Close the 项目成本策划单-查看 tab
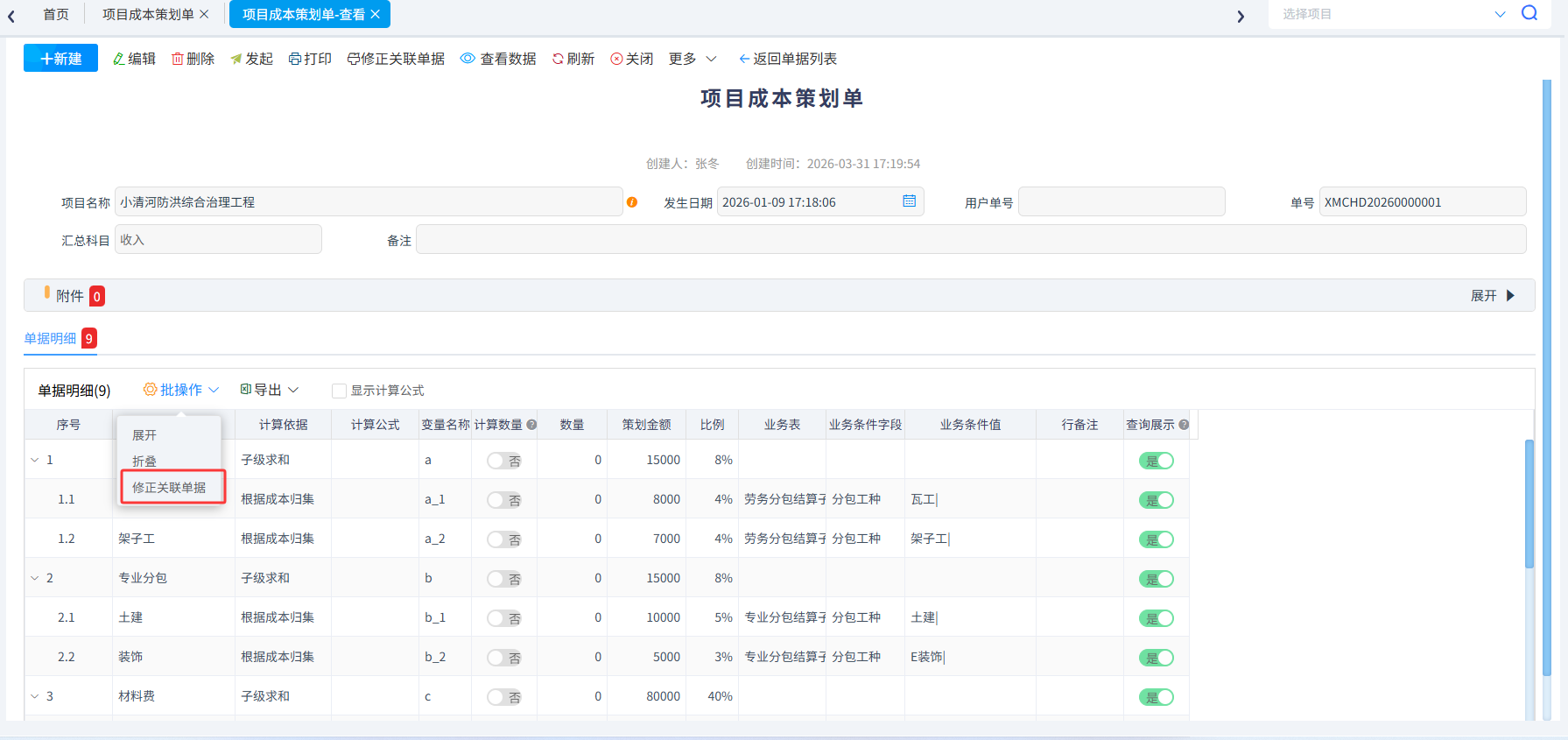Viewport: 1568px width, 740px height. [x=375, y=14]
